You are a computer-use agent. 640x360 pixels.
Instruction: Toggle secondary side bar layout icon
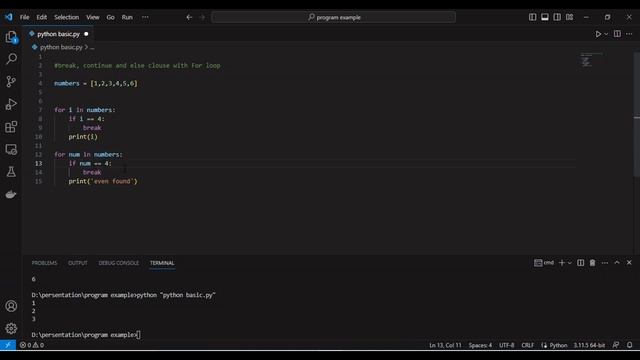557,17
